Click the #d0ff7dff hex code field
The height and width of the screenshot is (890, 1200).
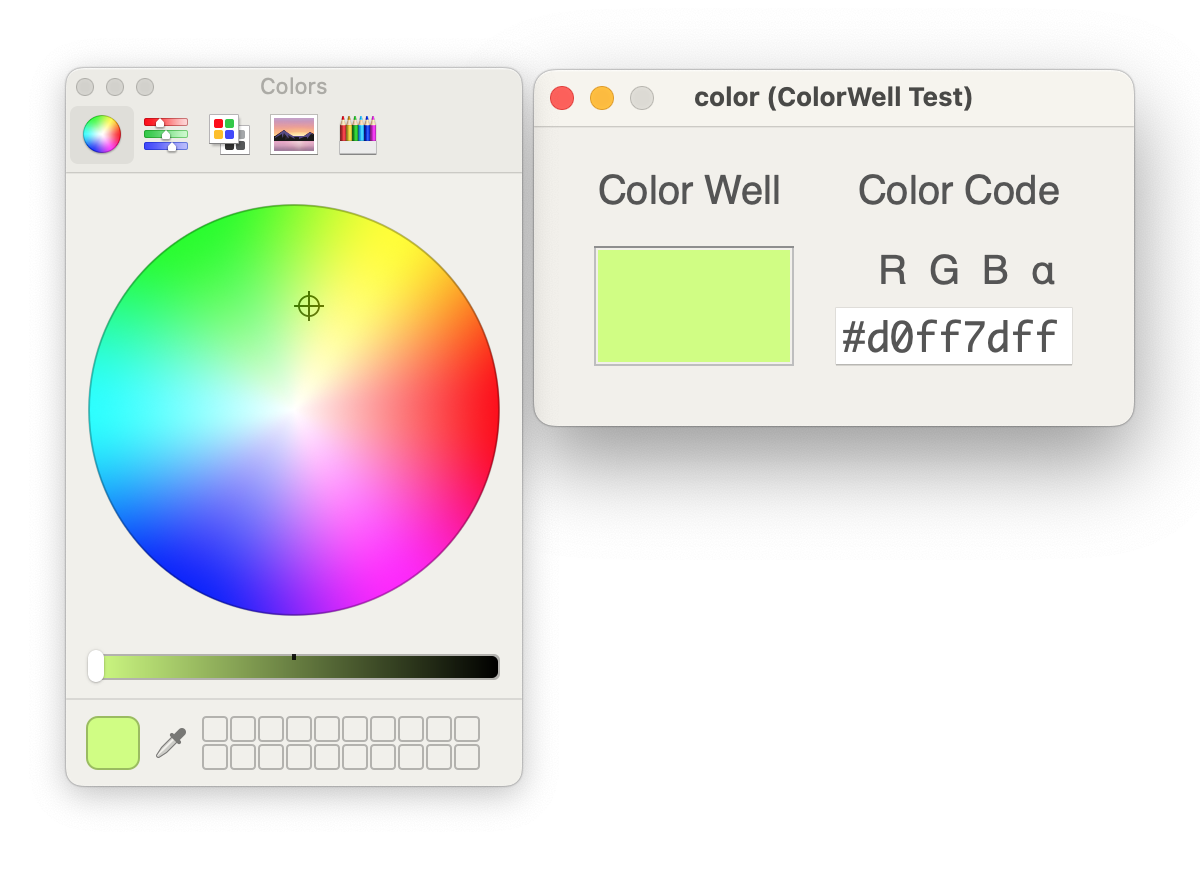tap(953, 337)
